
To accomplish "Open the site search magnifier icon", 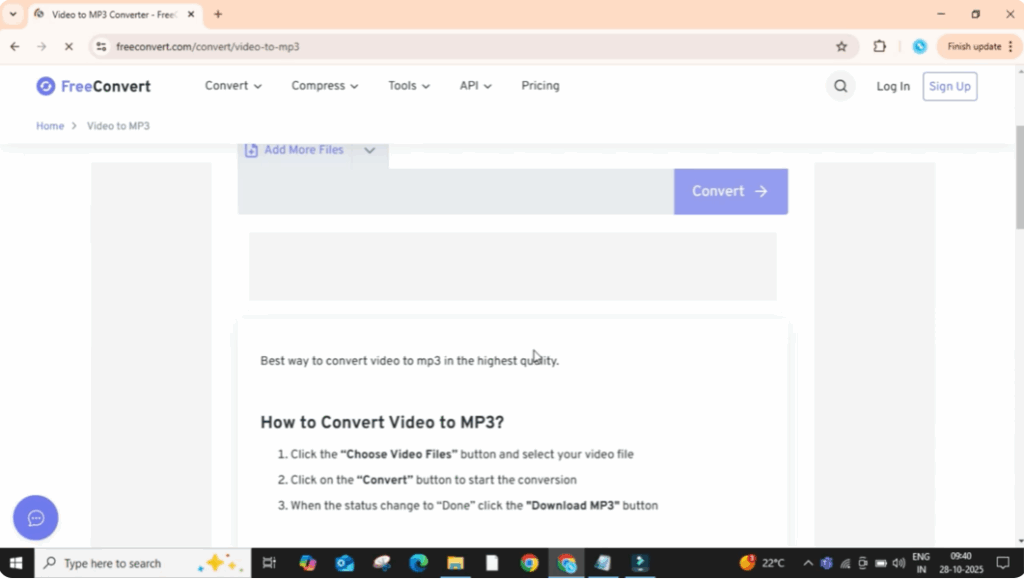I will (840, 86).
